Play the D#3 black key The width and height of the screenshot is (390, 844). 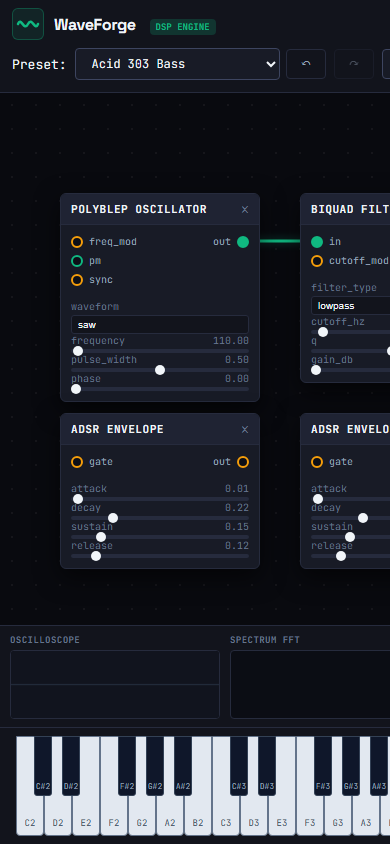267,766
